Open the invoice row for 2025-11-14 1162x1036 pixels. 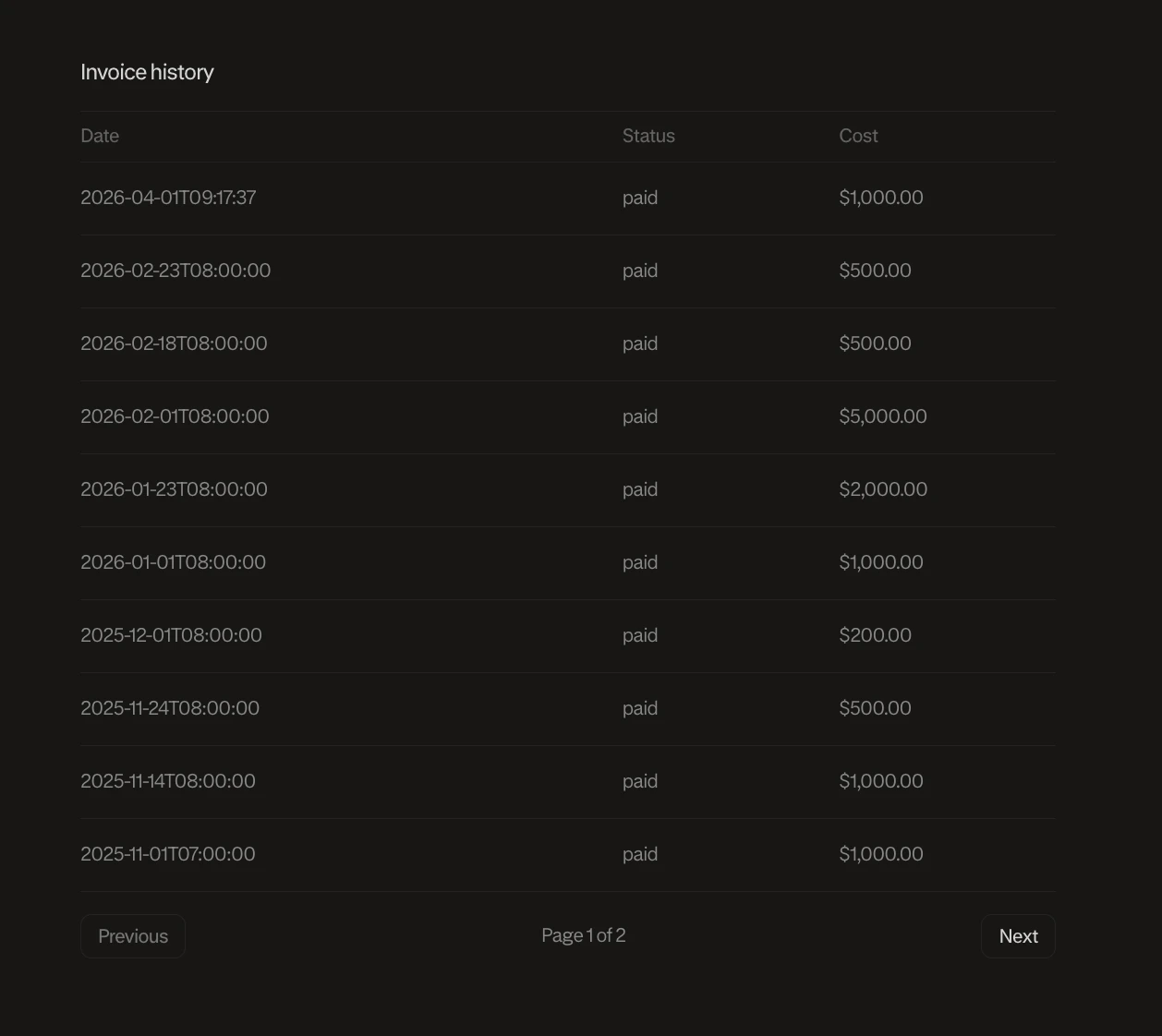[x=168, y=780]
